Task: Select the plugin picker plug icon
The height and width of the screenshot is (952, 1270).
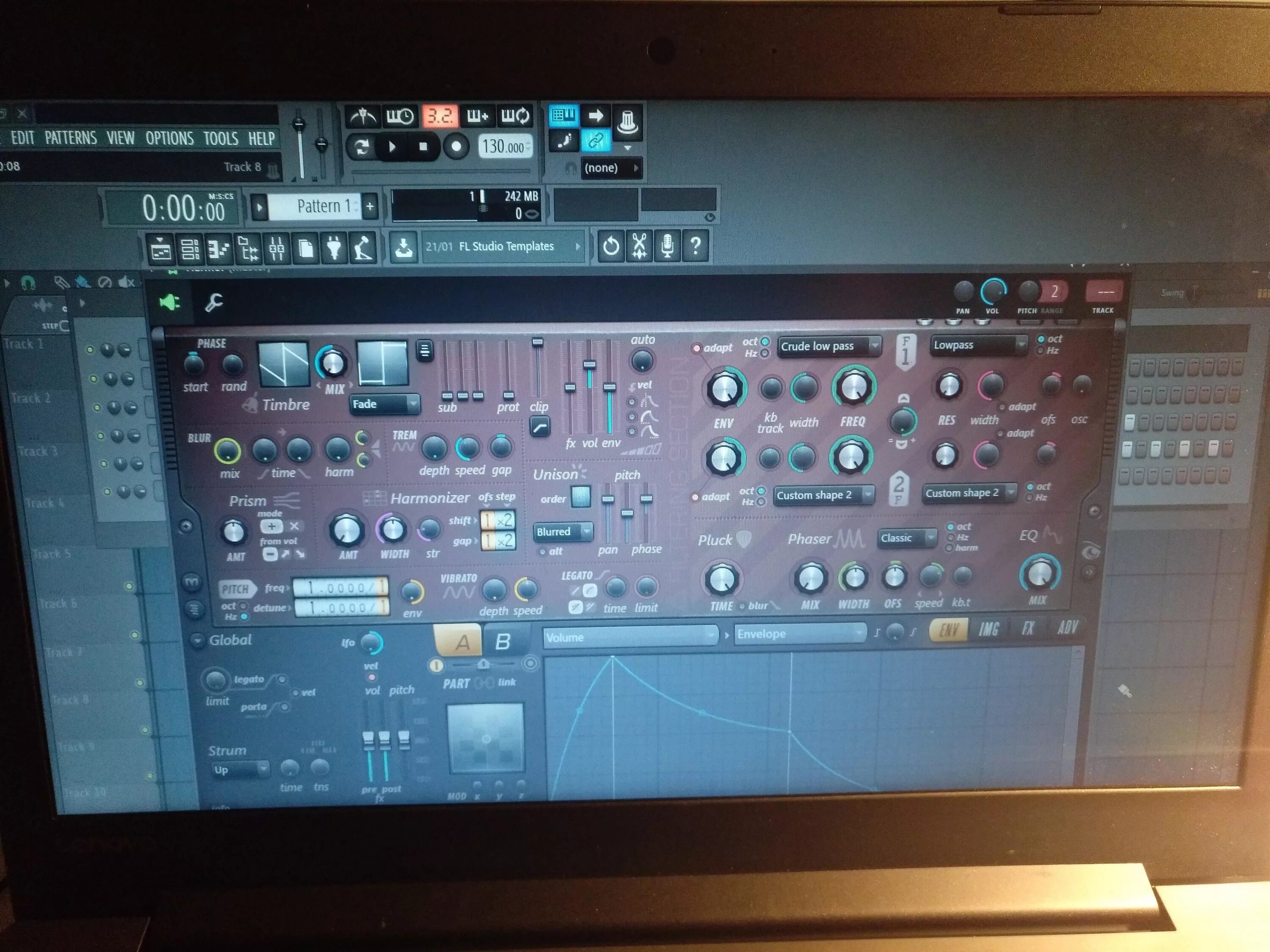Action: pyautogui.click(x=335, y=247)
